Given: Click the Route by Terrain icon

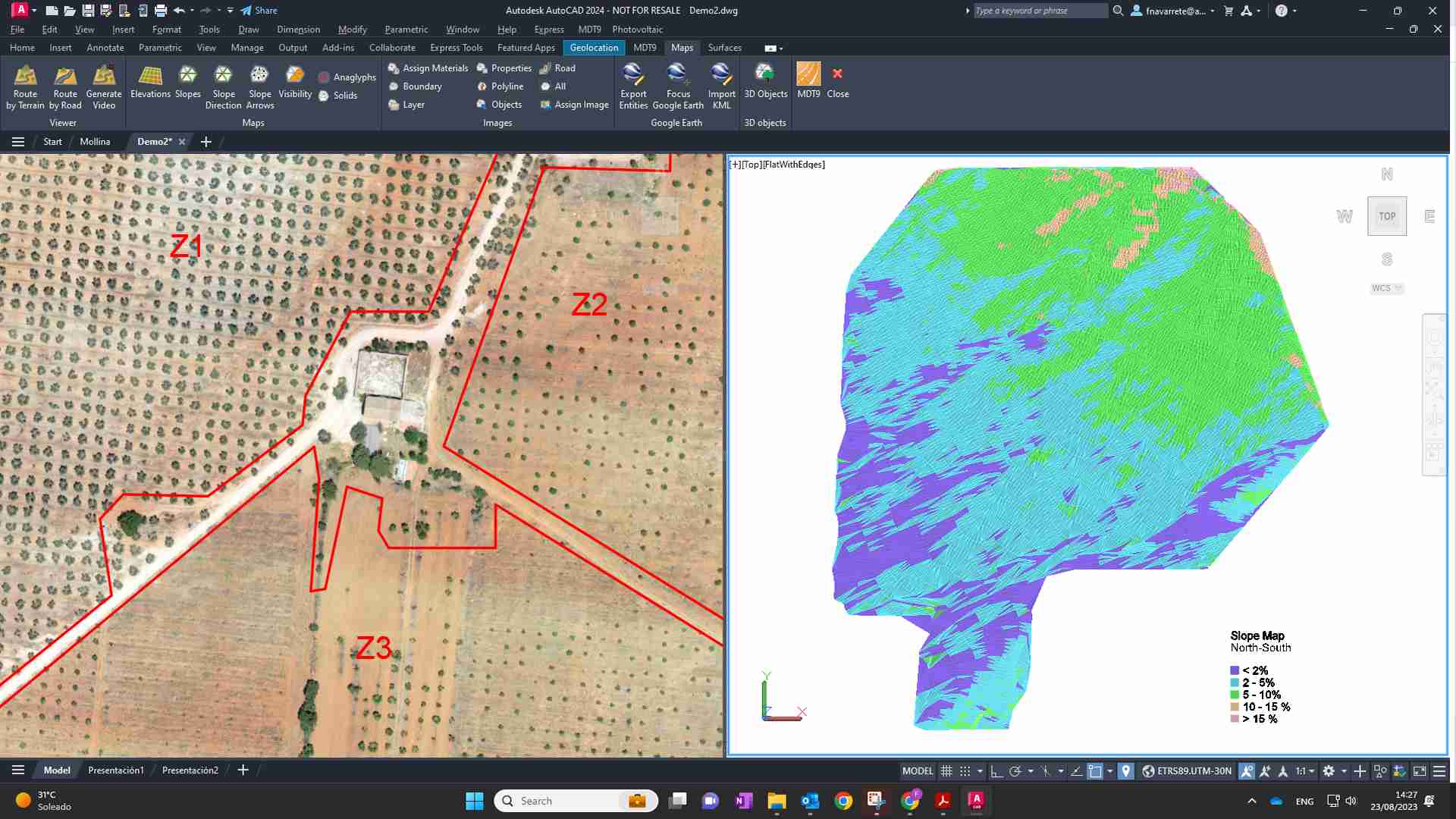Looking at the screenshot, I should click(x=25, y=76).
